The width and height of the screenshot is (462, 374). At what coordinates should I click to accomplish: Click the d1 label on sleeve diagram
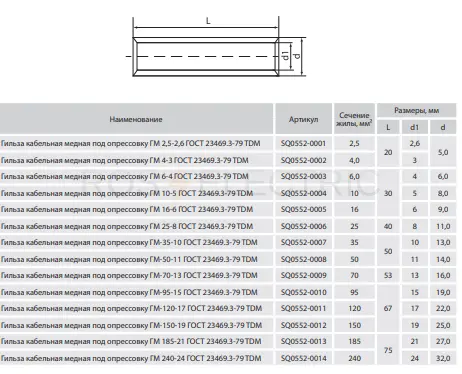point(286,56)
